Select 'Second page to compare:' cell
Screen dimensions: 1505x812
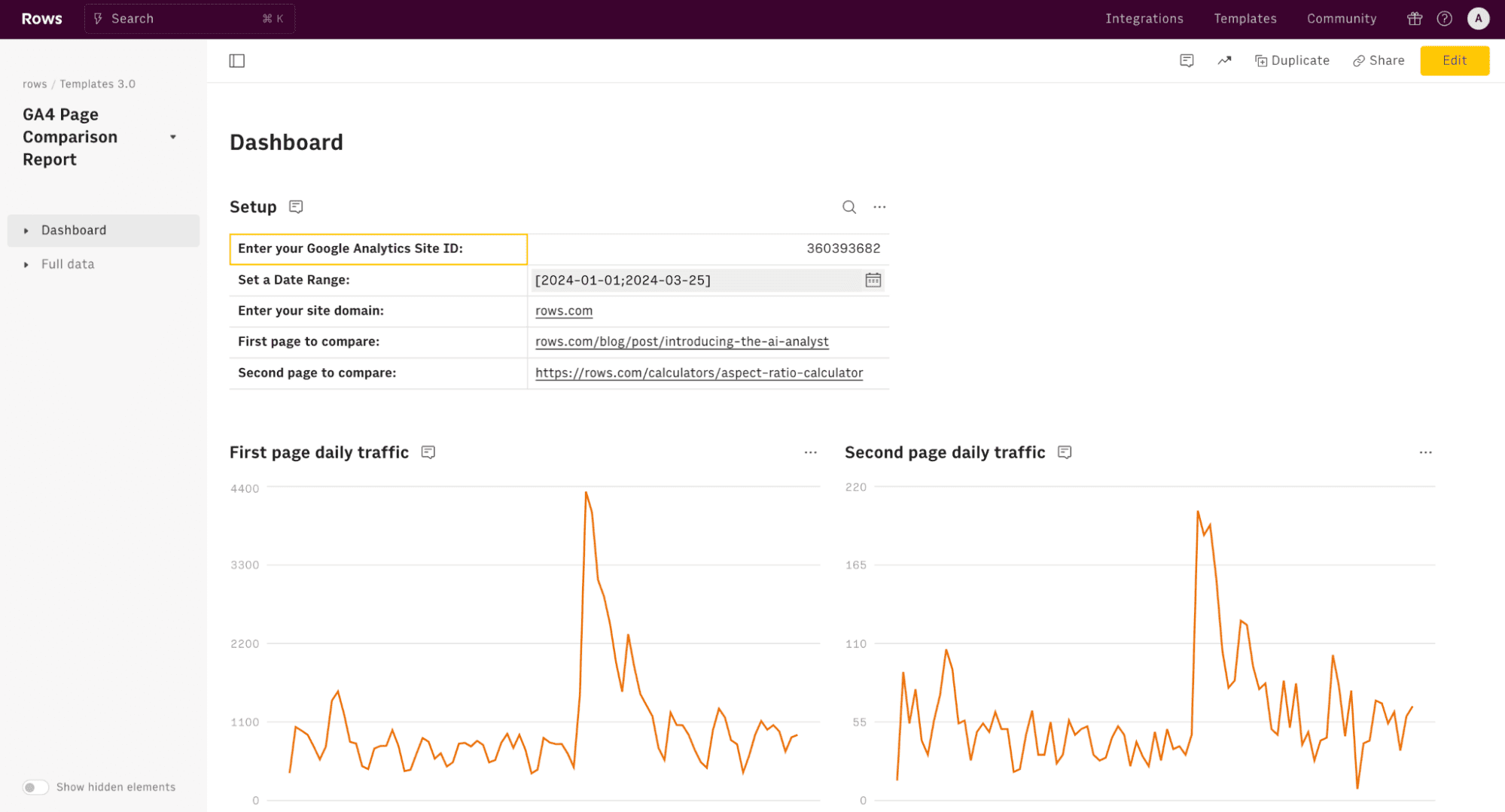(378, 373)
